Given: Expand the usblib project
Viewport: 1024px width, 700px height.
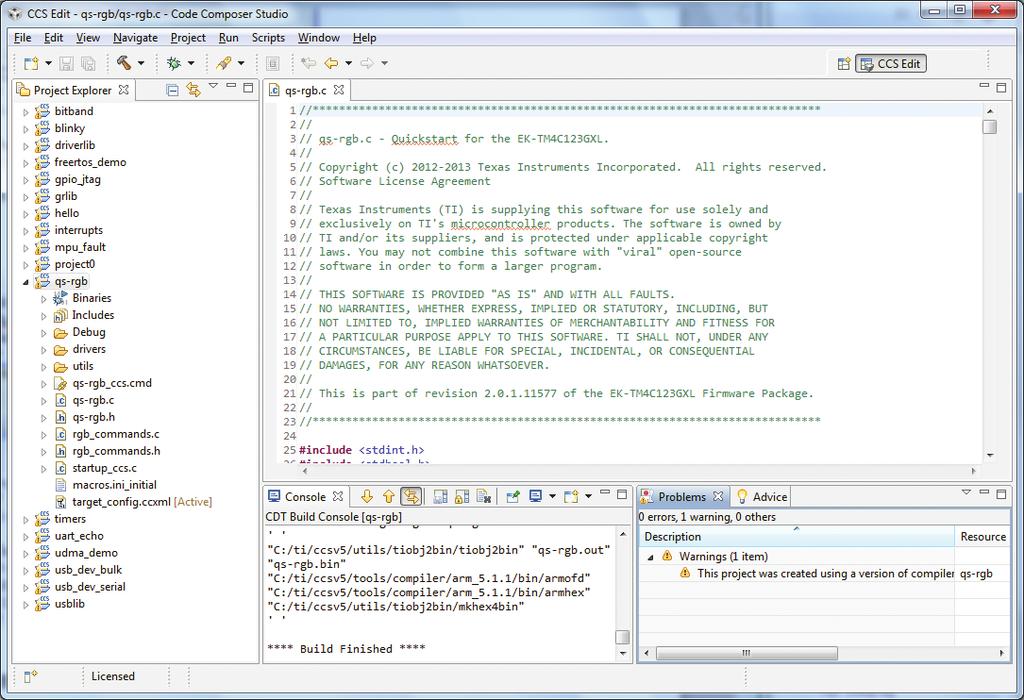Looking at the screenshot, I should (26, 605).
